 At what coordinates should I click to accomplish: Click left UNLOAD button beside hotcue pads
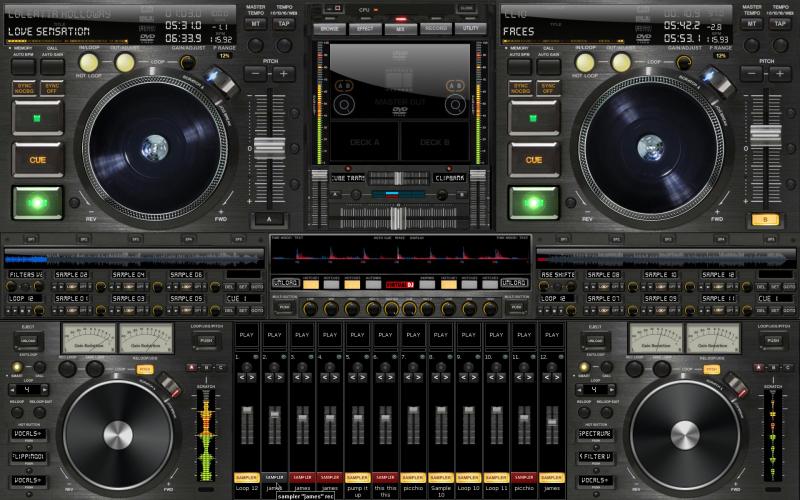[286, 283]
